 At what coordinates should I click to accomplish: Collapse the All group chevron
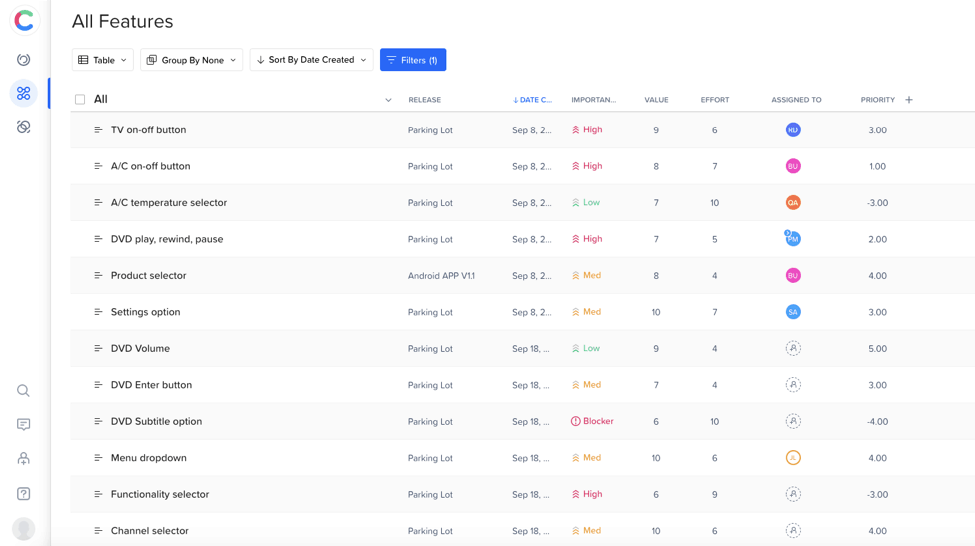coord(388,100)
